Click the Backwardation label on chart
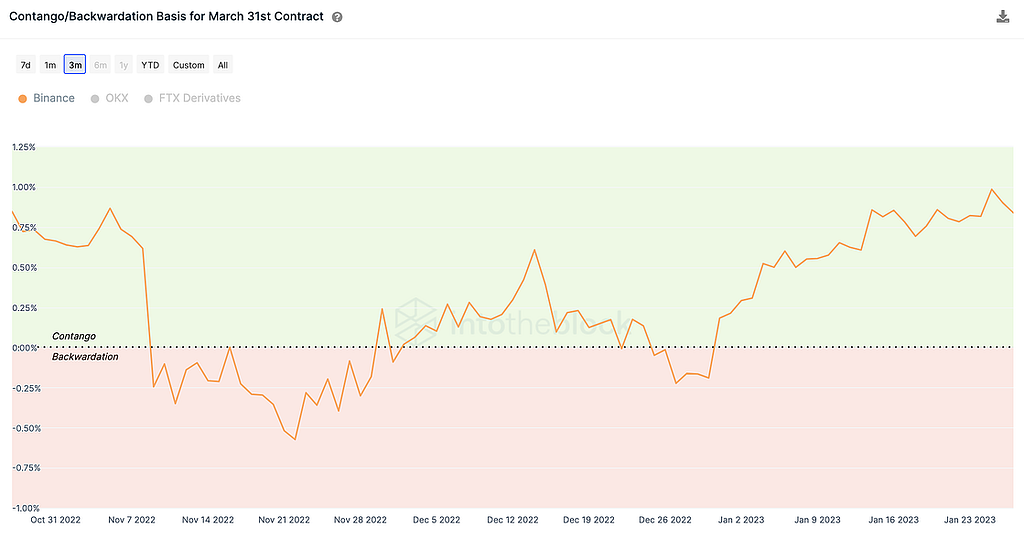 pos(85,357)
